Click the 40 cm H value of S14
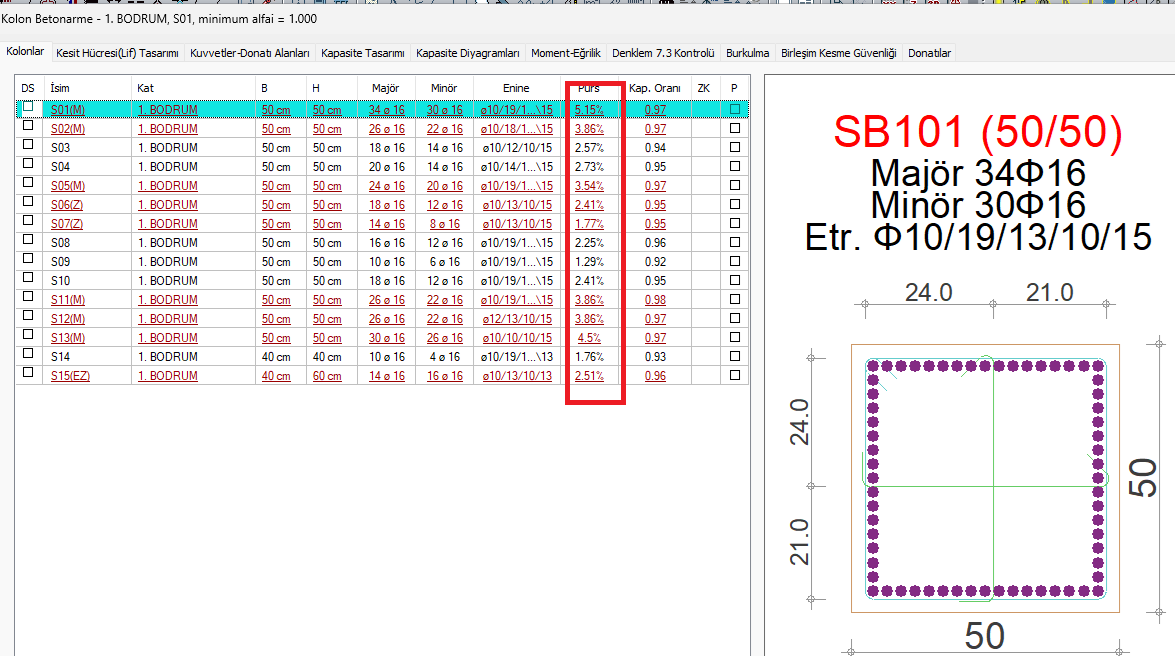 tap(327, 357)
